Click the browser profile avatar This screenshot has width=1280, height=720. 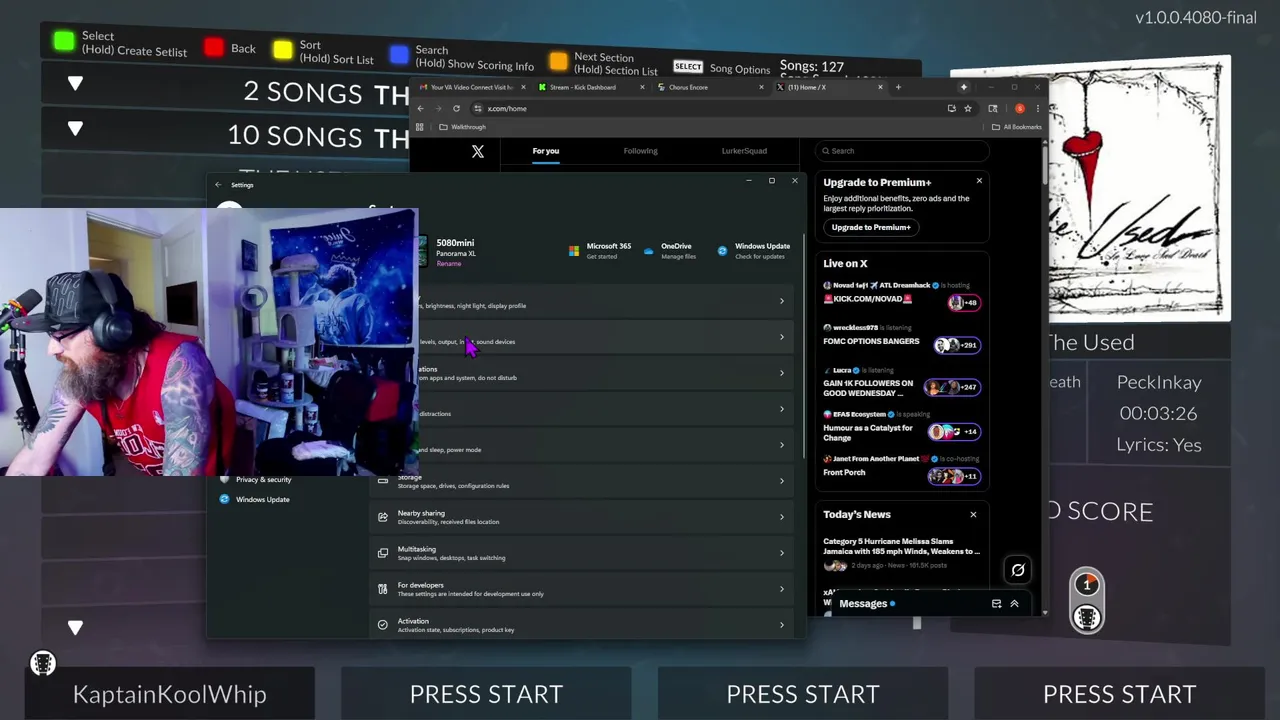[x=1019, y=108]
